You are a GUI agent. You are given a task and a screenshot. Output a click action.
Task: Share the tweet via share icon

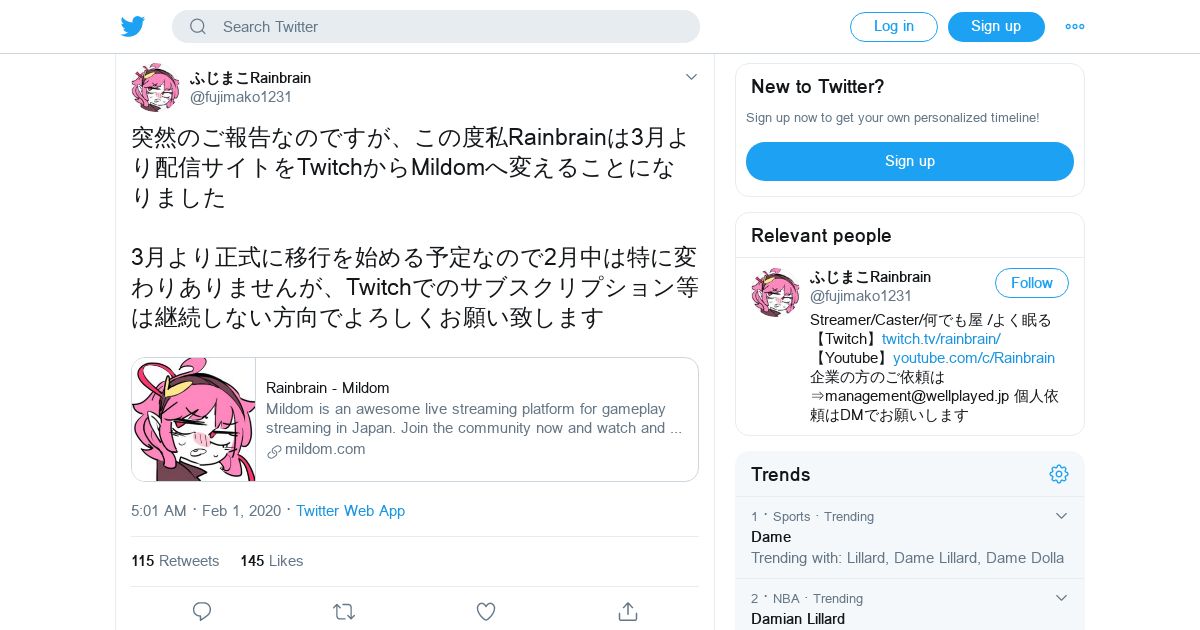click(x=628, y=611)
